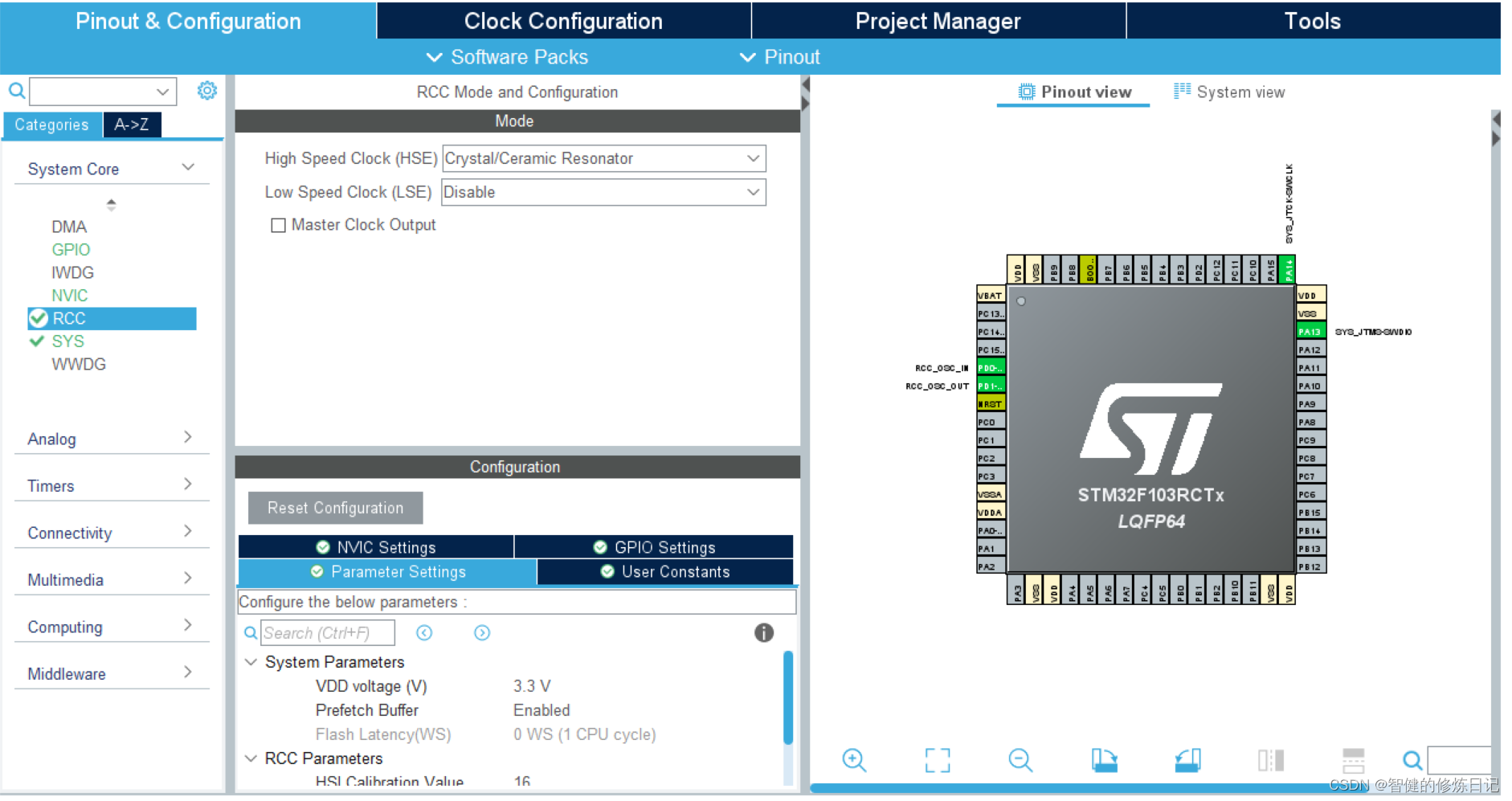Fit the chip pinout to the view
1512x801 pixels.
coord(938,760)
